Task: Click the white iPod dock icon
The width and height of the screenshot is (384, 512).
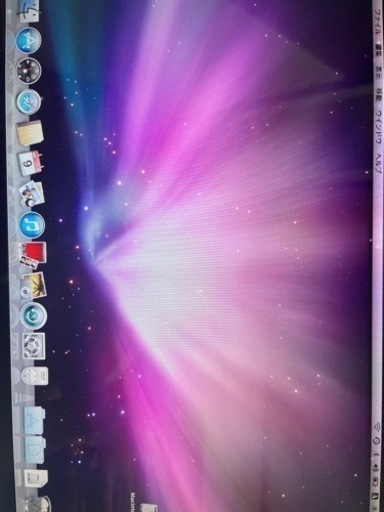Action: click(35, 376)
